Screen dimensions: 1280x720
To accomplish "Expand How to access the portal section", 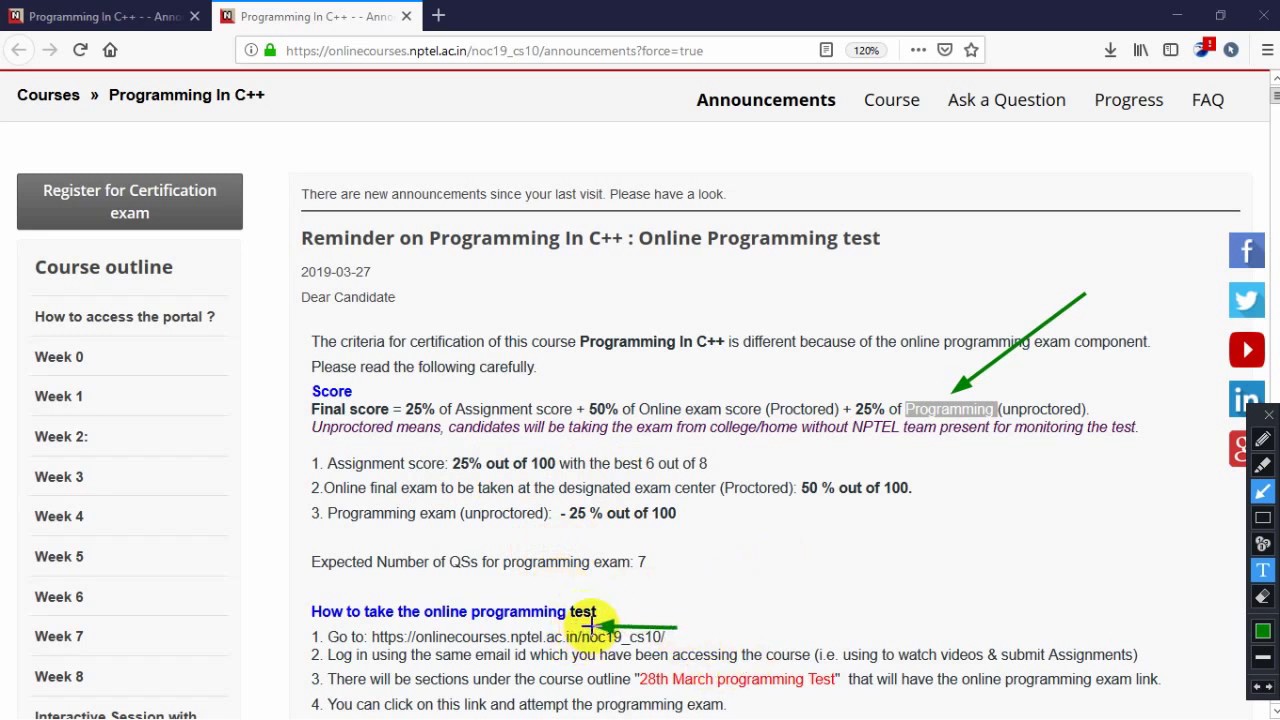I will (x=125, y=317).
